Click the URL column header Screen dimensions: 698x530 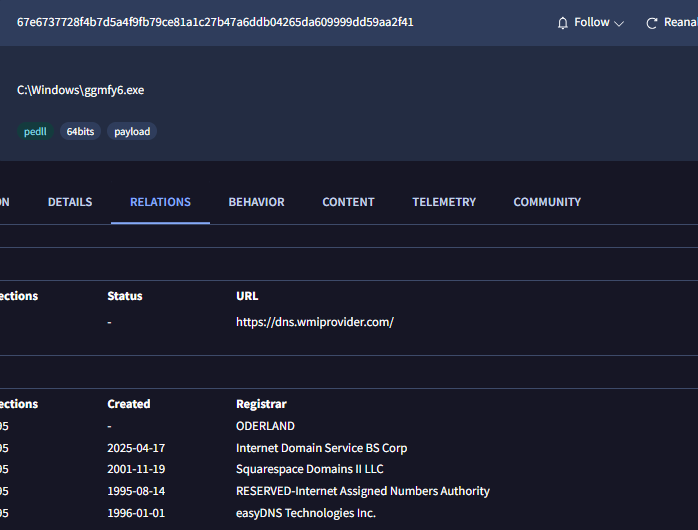pyautogui.click(x=247, y=296)
